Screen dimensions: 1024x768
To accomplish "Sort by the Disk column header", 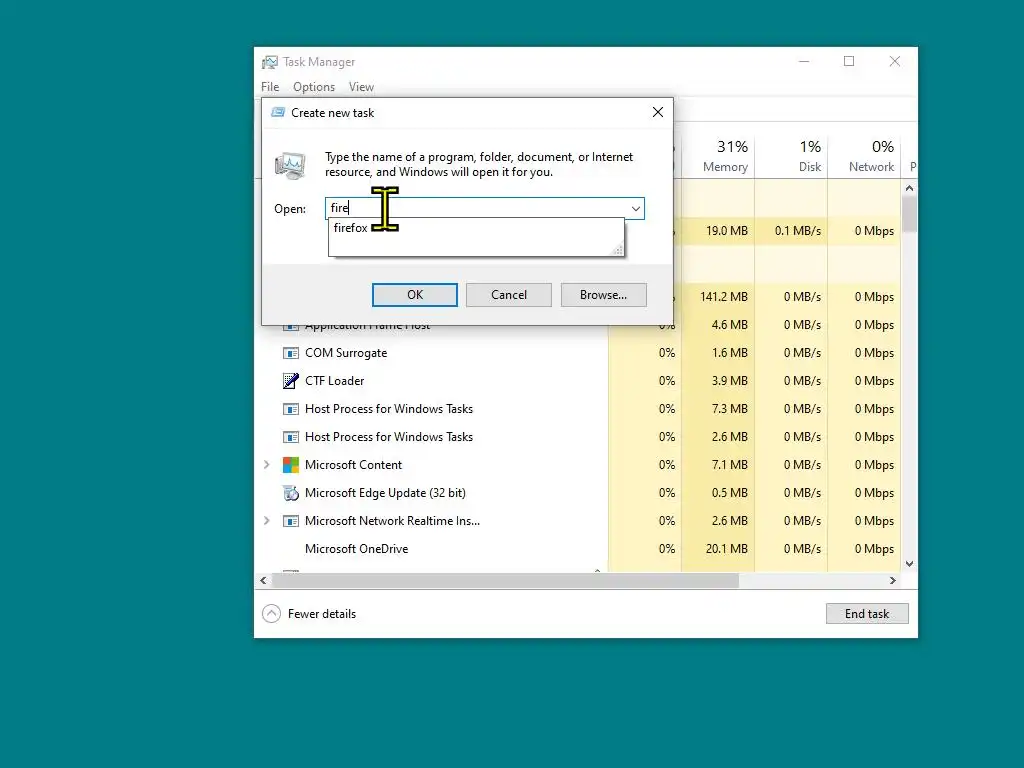I will point(792,156).
